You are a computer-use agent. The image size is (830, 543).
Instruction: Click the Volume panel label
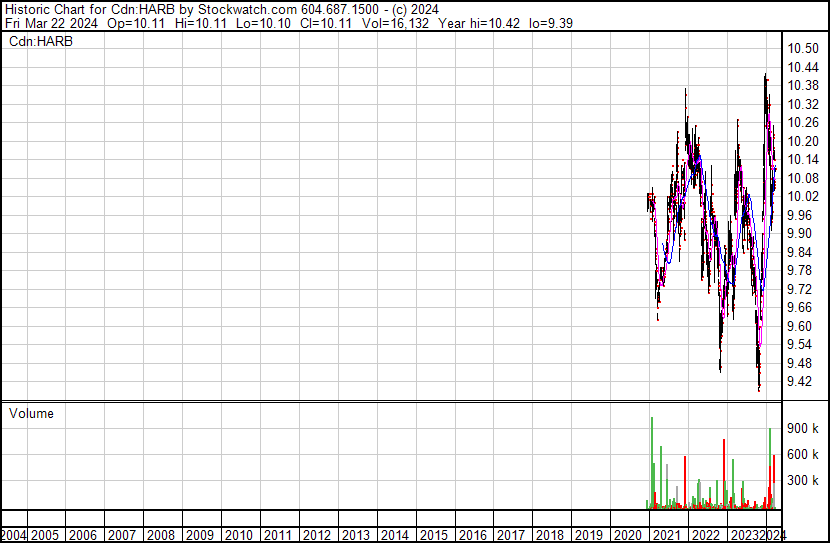tap(31, 413)
